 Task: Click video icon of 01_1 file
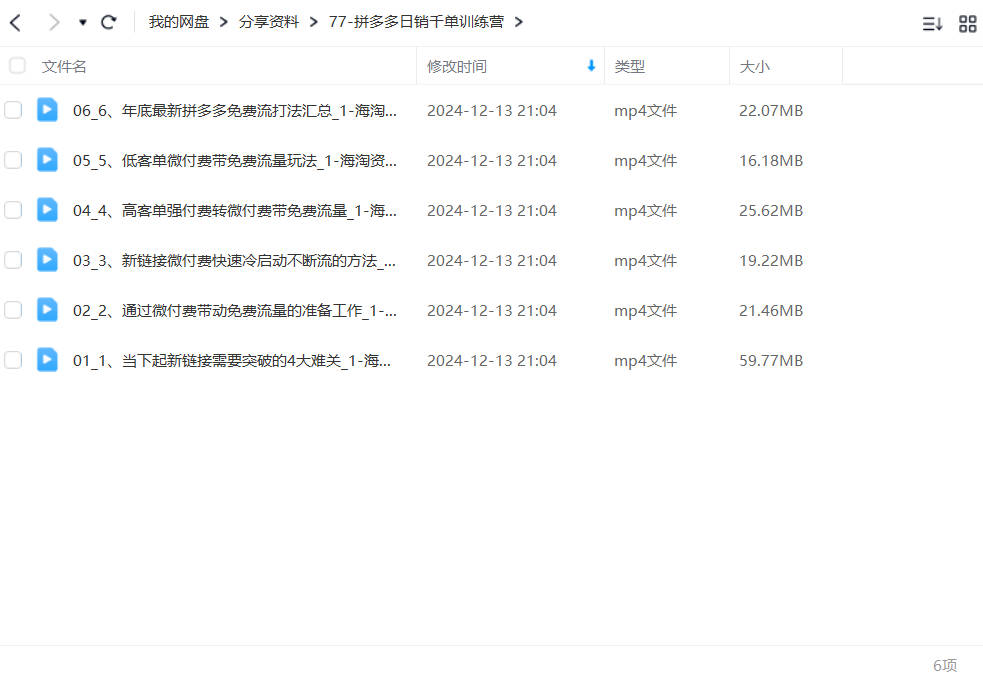click(47, 360)
